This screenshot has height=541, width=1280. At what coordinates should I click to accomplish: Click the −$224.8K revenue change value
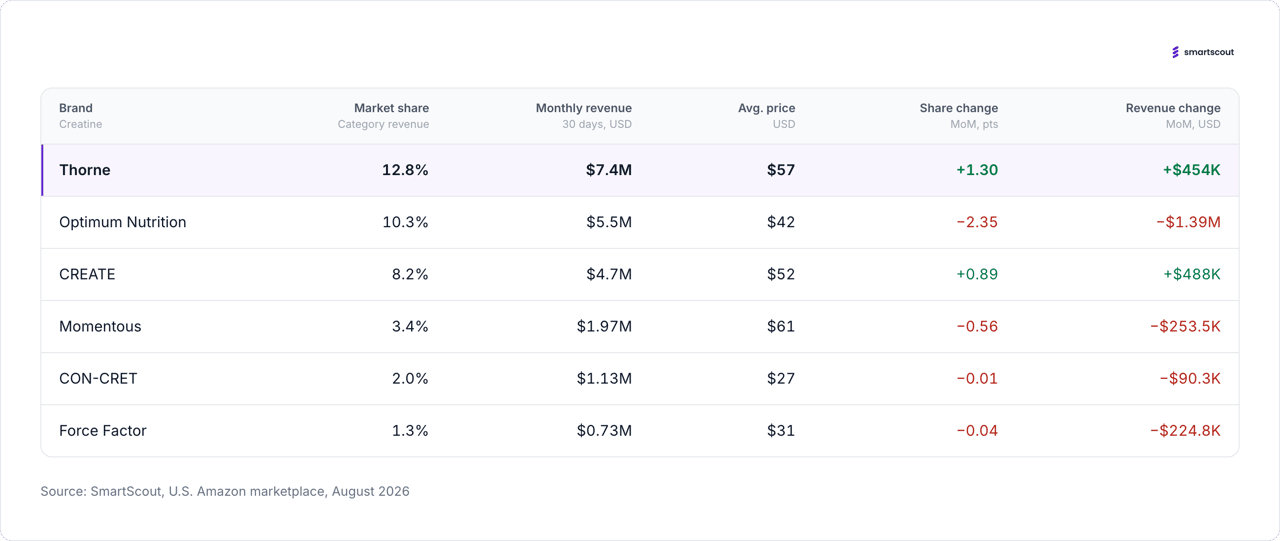(x=1185, y=430)
